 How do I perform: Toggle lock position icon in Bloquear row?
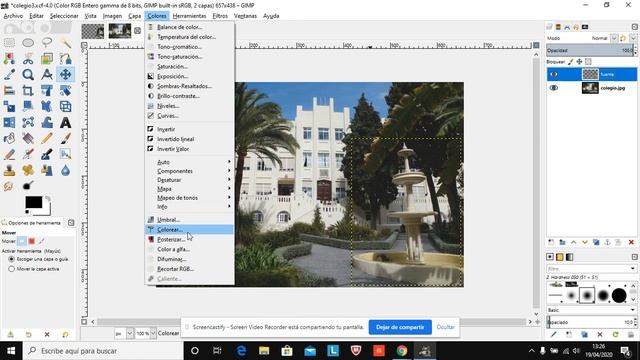(x=579, y=62)
